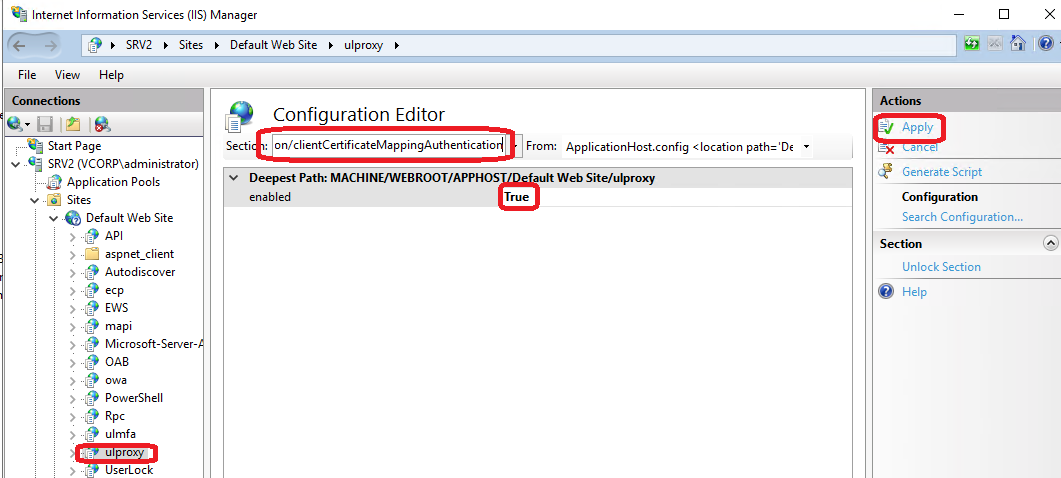Maximize the IIS Manager window
Screen dimensions: 1061x478
point(1004,14)
